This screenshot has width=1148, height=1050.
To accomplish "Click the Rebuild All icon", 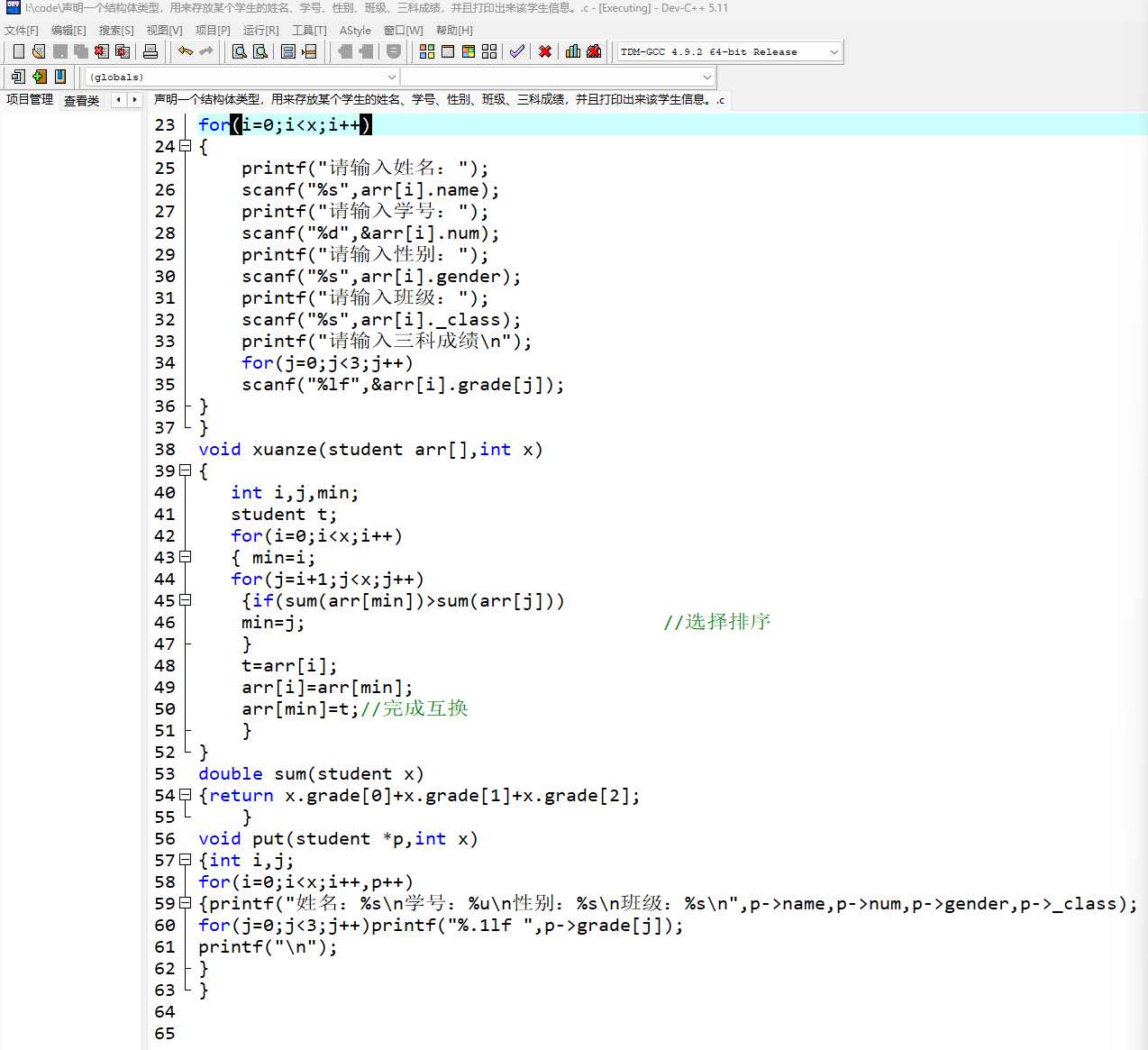I will tap(489, 51).
